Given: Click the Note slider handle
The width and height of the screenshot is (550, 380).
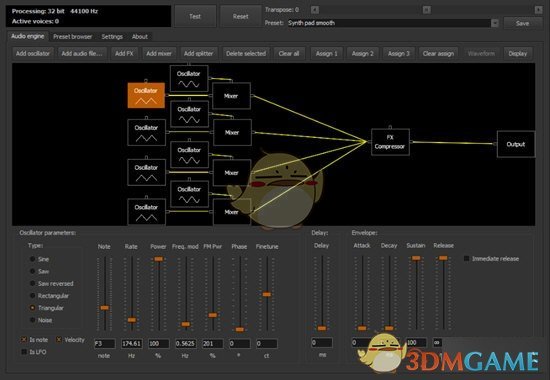Looking at the screenshot, I should pyautogui.click(x=105, y=308).
